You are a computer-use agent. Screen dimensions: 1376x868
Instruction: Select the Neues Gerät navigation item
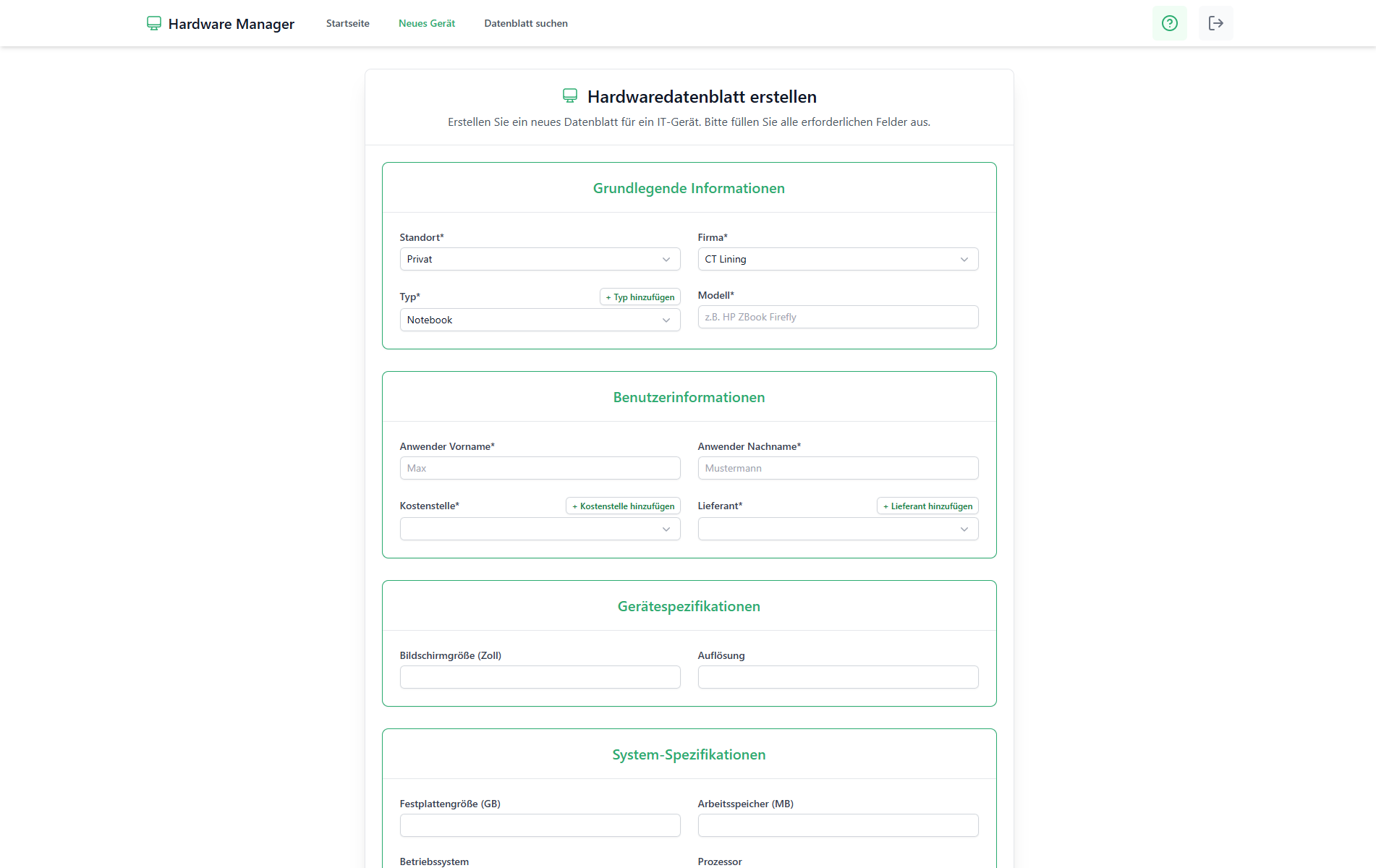pos(427,23)
